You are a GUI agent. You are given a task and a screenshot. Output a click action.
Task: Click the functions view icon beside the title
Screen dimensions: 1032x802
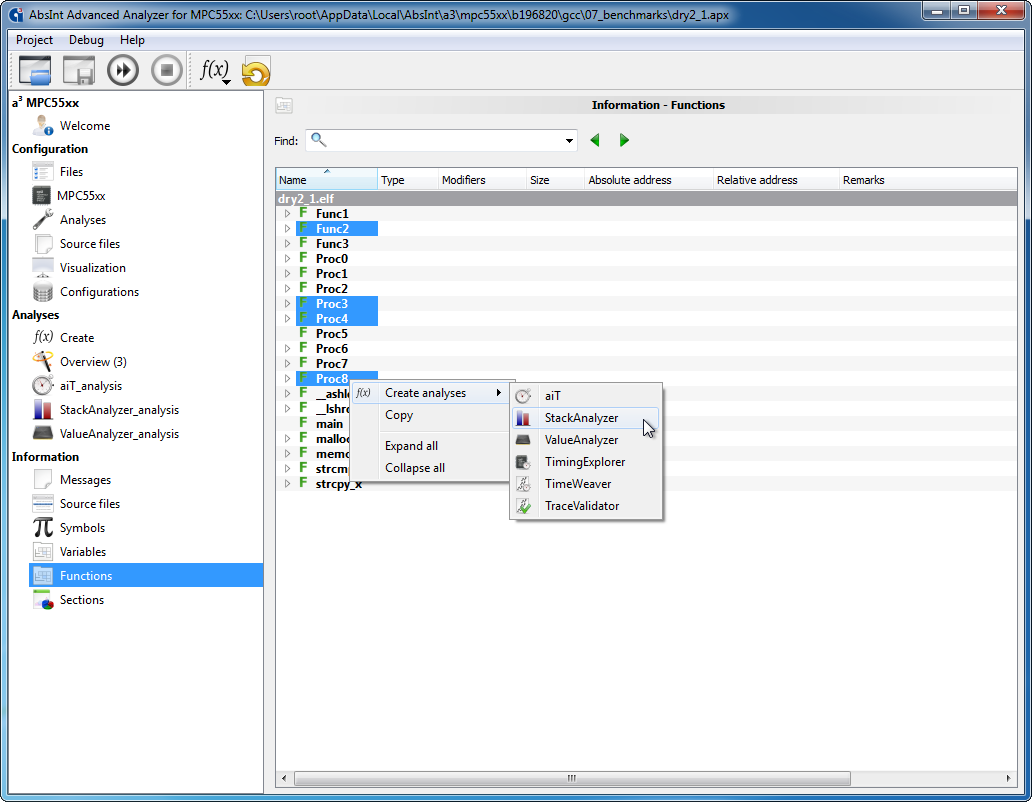(284, 105)
